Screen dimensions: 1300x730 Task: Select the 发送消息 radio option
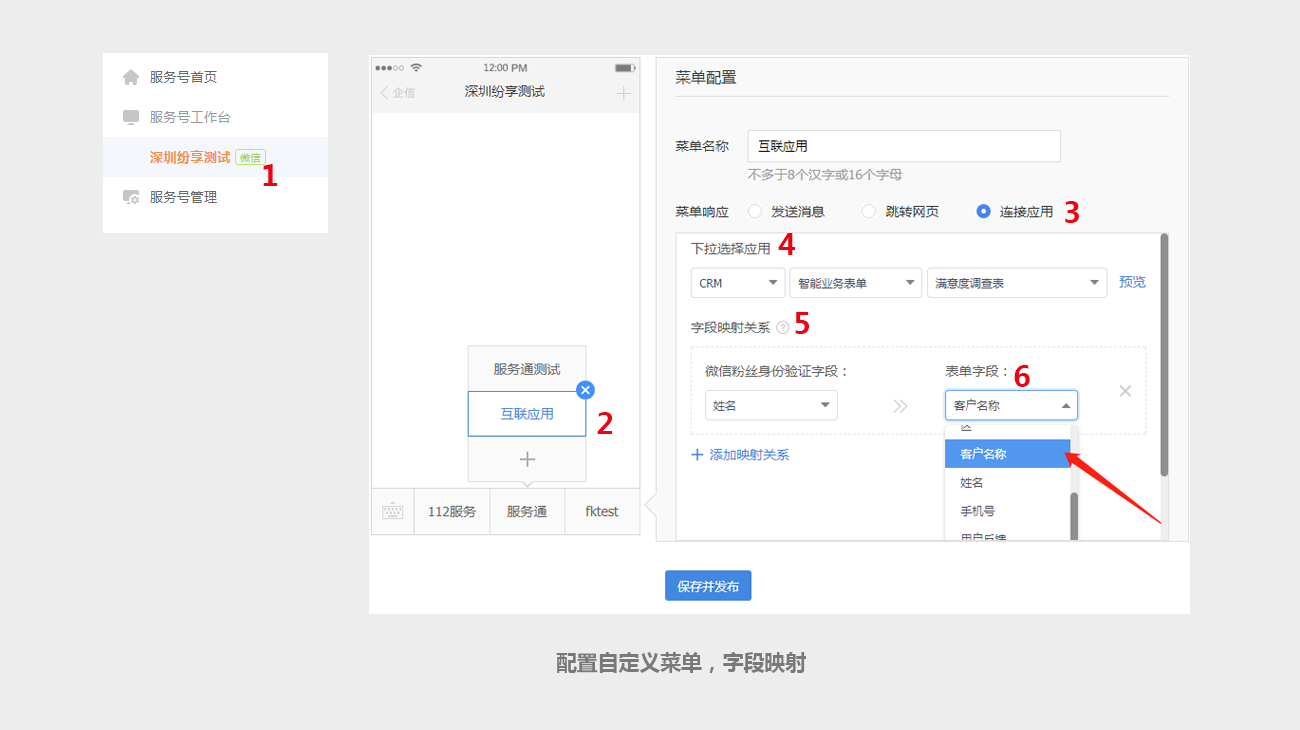755,212
